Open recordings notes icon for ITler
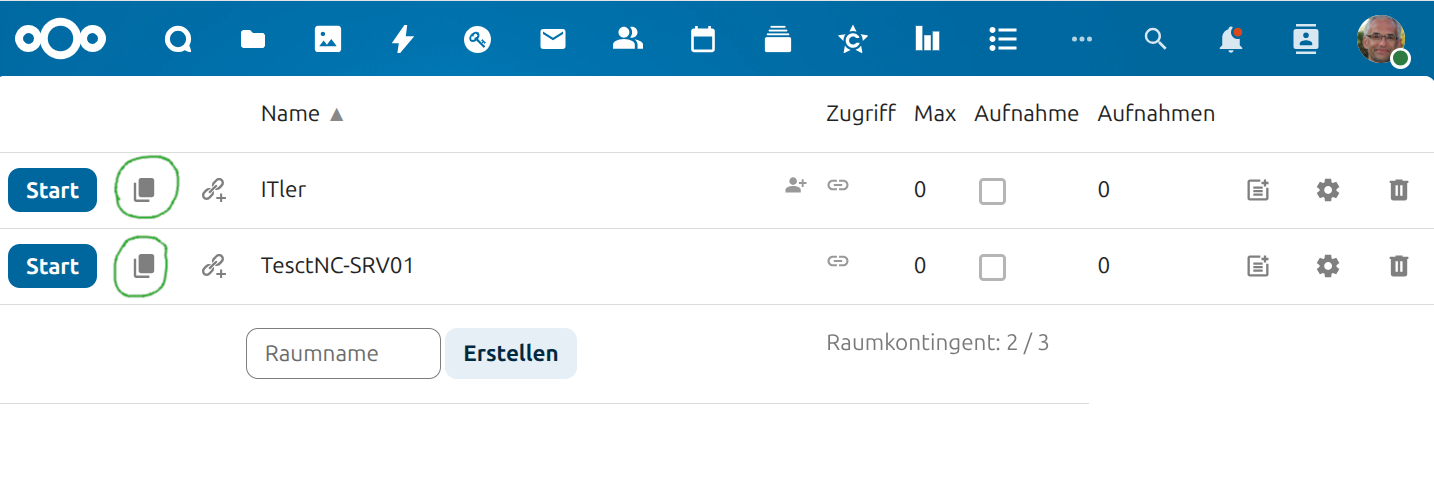Screen dimensions: 1434x481 pos(1257,190)
